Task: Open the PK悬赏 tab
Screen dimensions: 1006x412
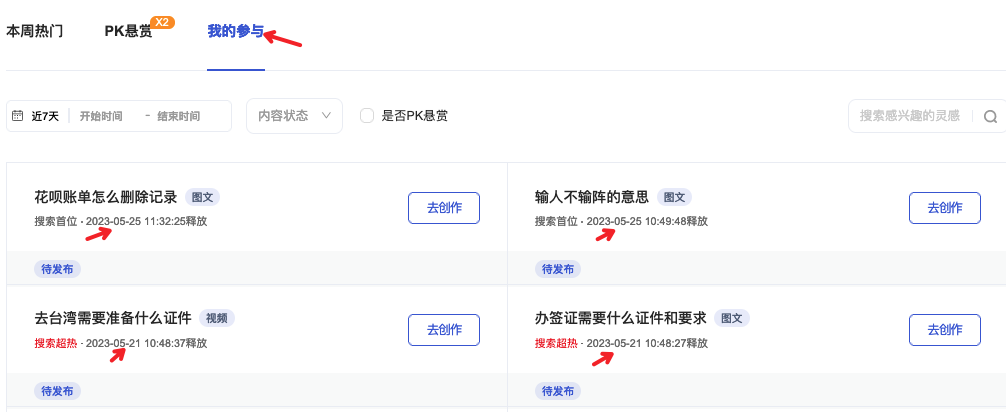Action: coord(128,31)
